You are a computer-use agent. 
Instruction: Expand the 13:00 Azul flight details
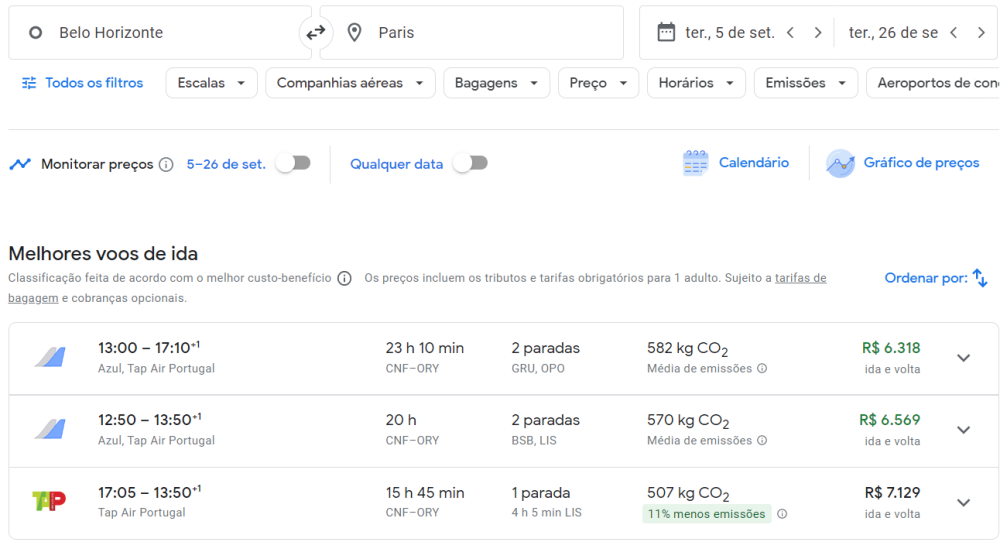963,358
